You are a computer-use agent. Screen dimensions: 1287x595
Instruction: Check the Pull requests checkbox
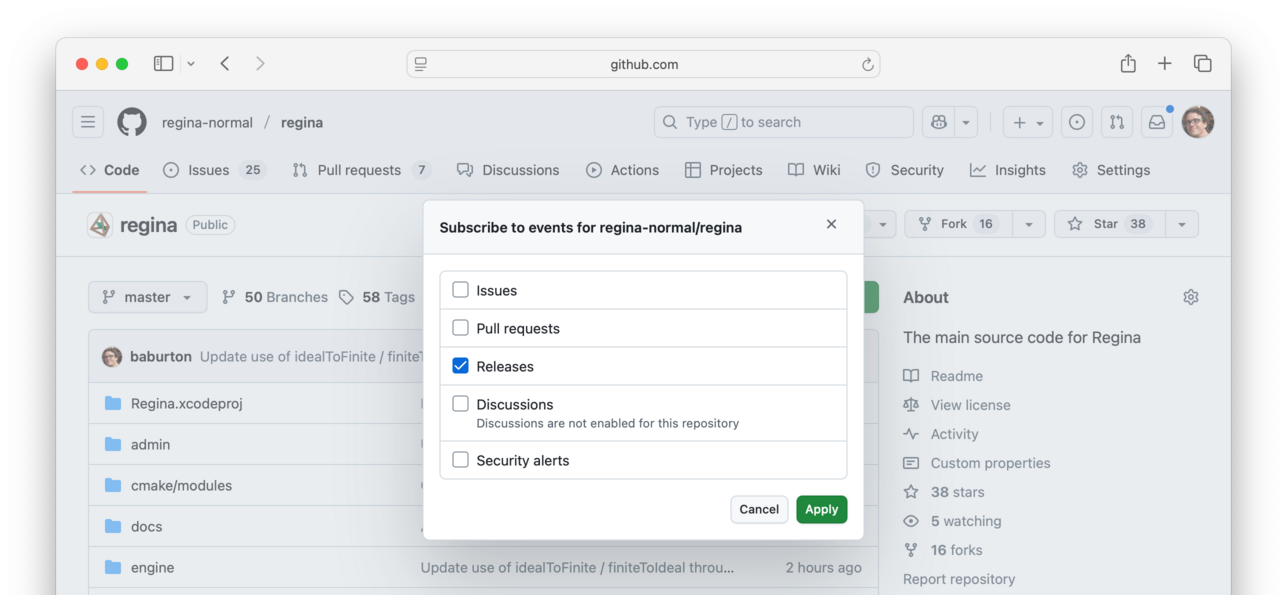coord(460,328)
